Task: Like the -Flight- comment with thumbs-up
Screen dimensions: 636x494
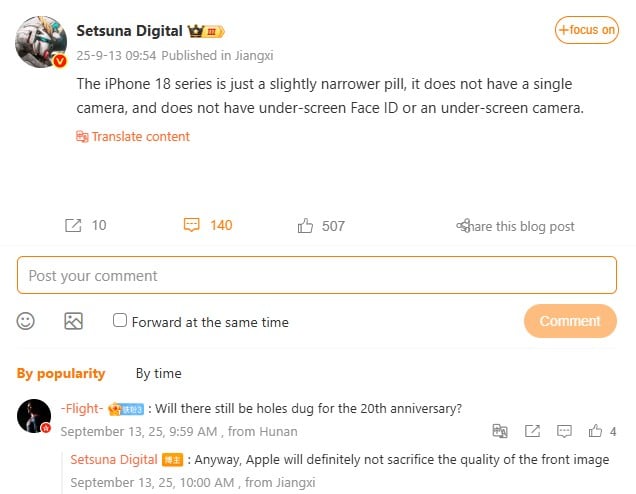Action: click(x=596, y=432)
